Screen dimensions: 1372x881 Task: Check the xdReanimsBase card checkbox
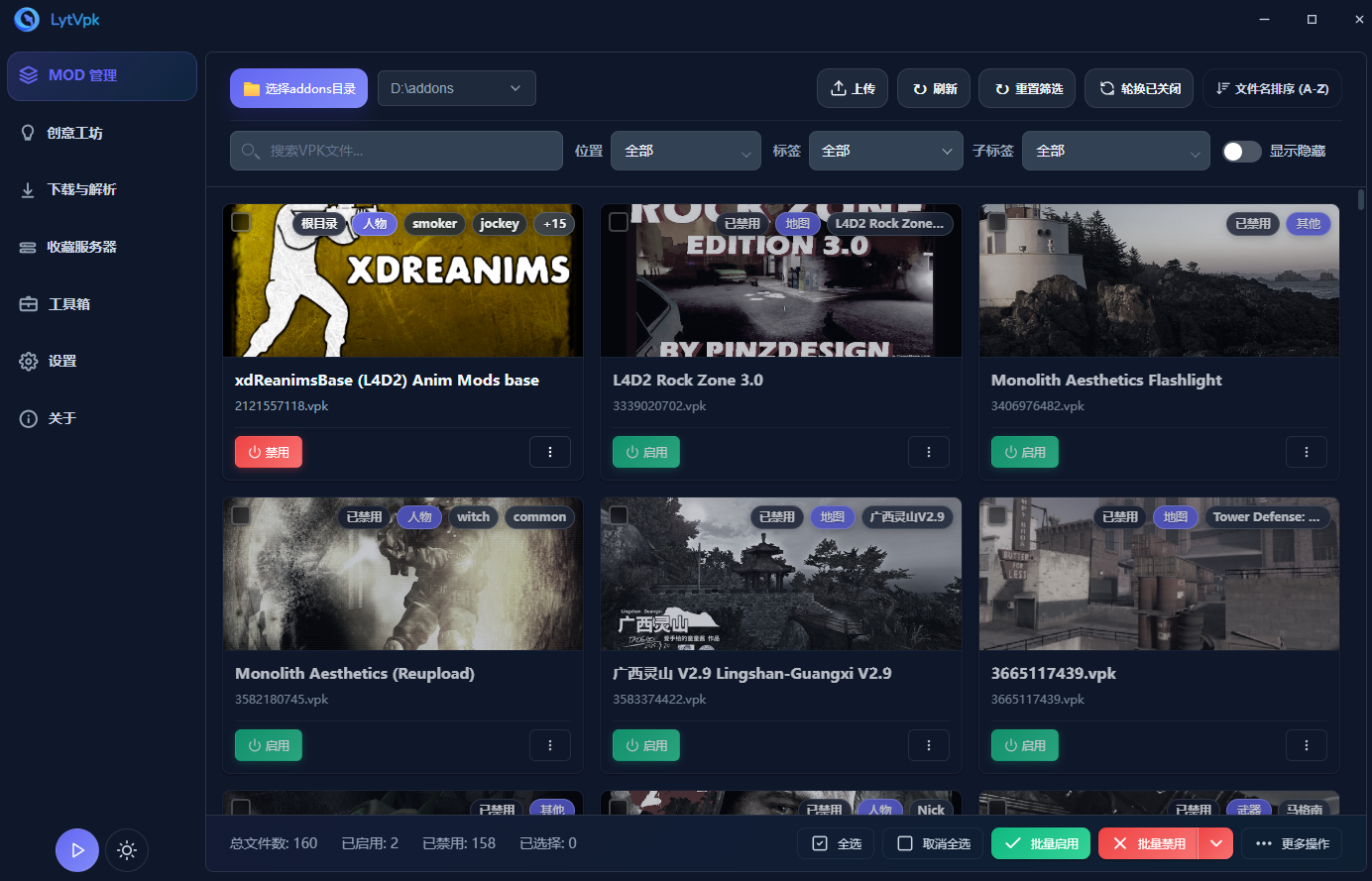pyautogui.click(x=241, y=222)
